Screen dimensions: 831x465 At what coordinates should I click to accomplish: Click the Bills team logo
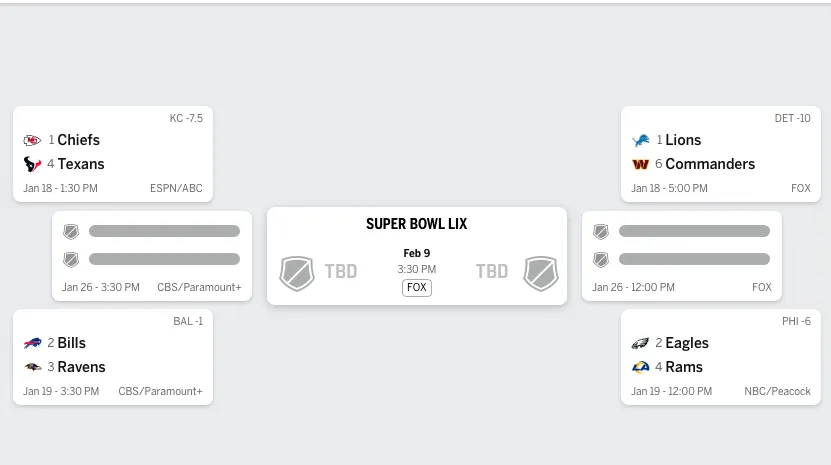click(x=33, y=344)
